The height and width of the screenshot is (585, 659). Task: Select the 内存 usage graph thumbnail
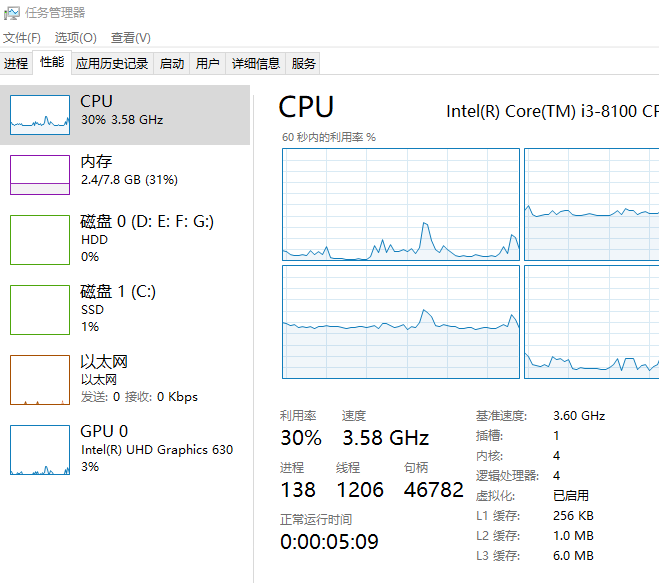click(x=40, y=174)
